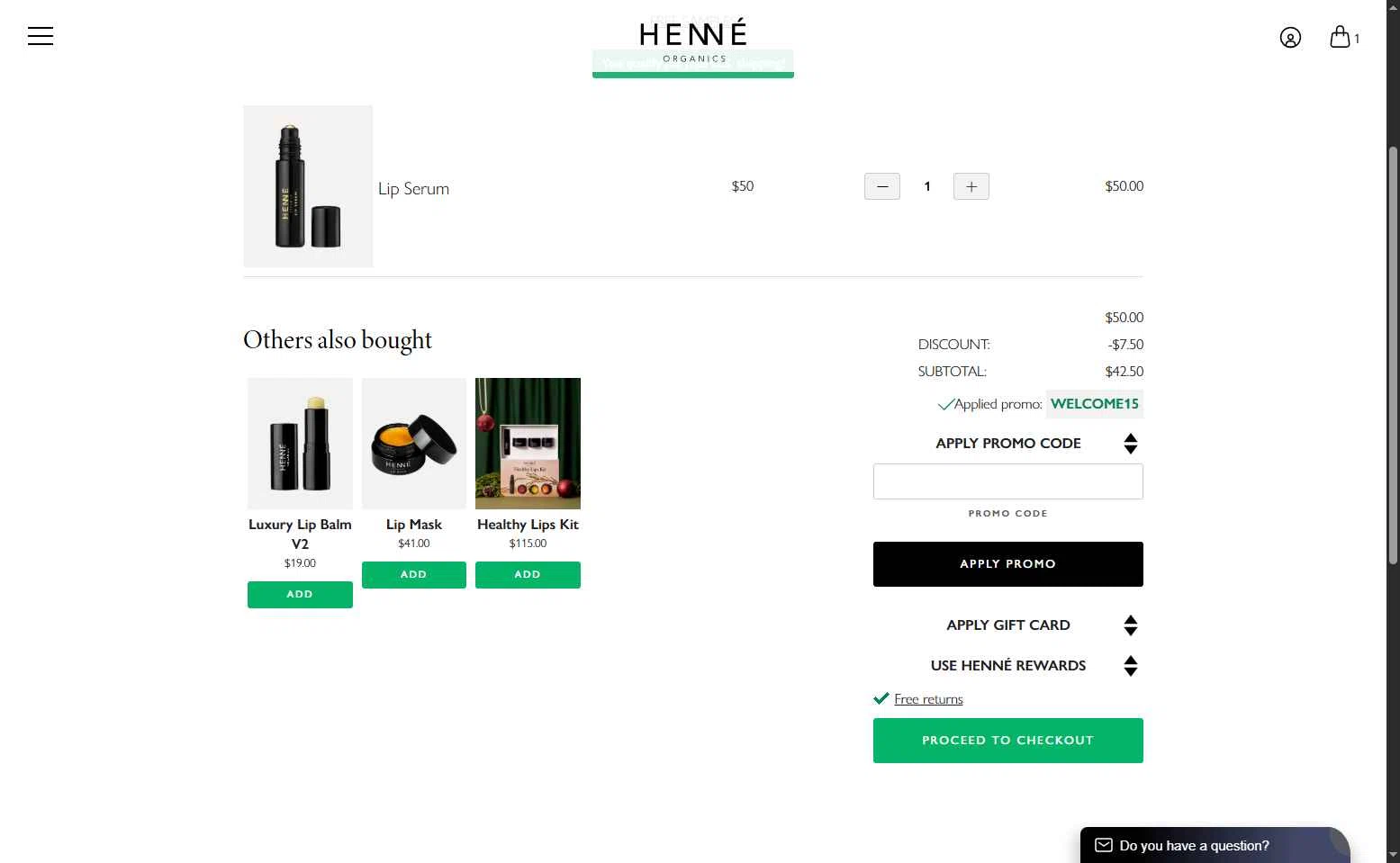Viewport: 1400px width, 863px height.
Task: Click the 'Others also bought' heading
Action: point(338,340)
